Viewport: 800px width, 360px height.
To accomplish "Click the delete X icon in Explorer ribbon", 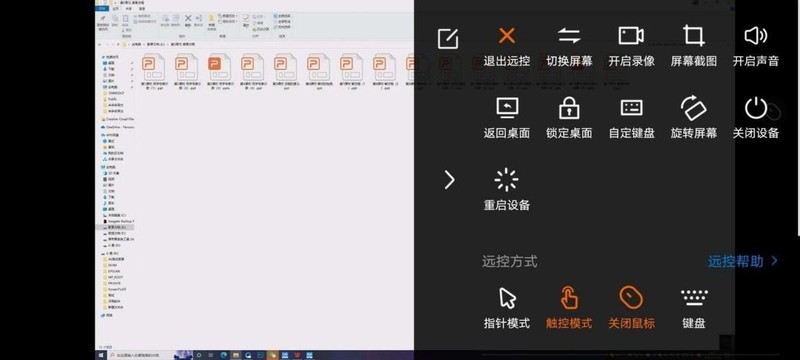I will pyautogui.click(x=188, y=18).
